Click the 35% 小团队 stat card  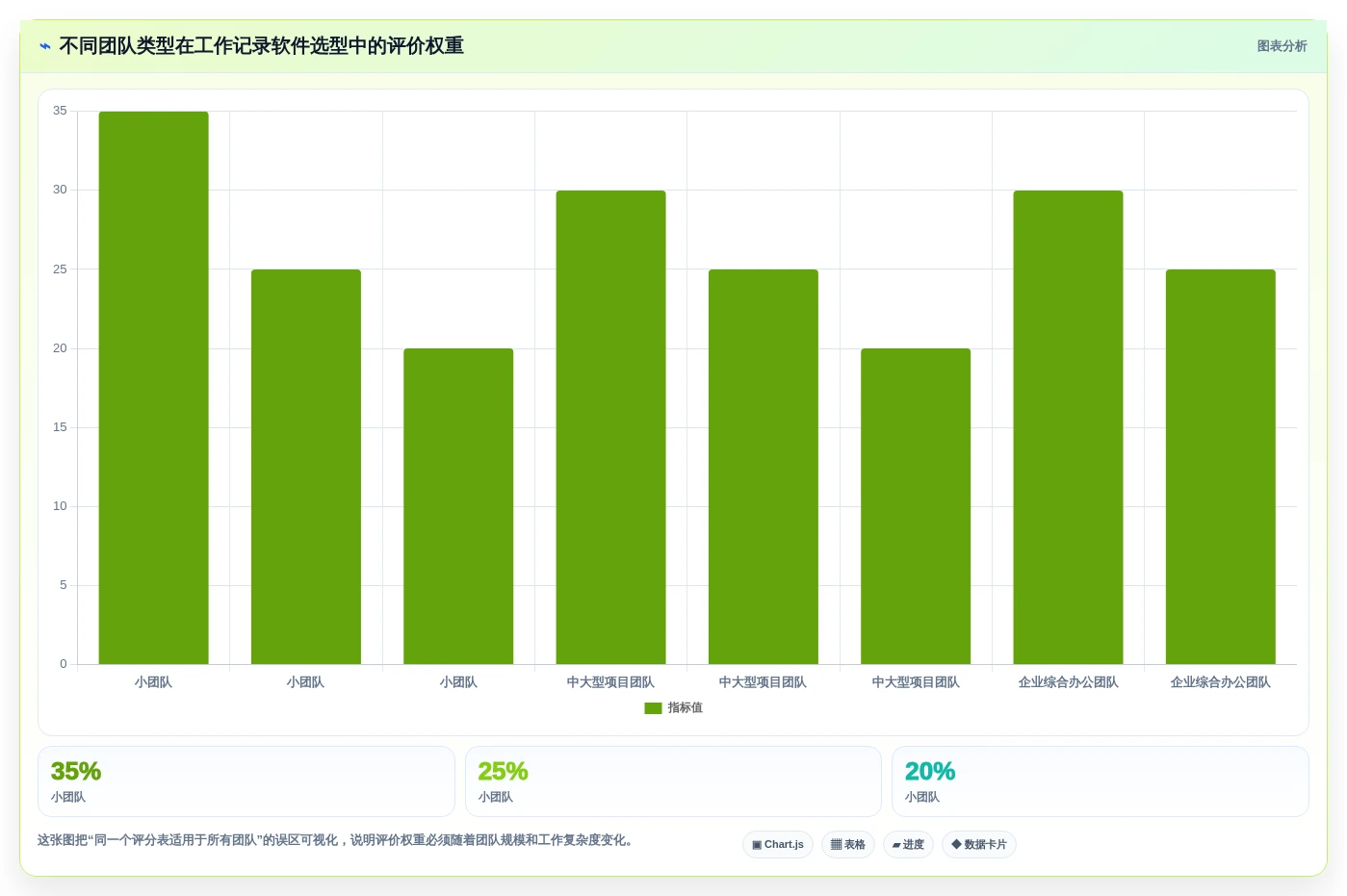(246, 781)
